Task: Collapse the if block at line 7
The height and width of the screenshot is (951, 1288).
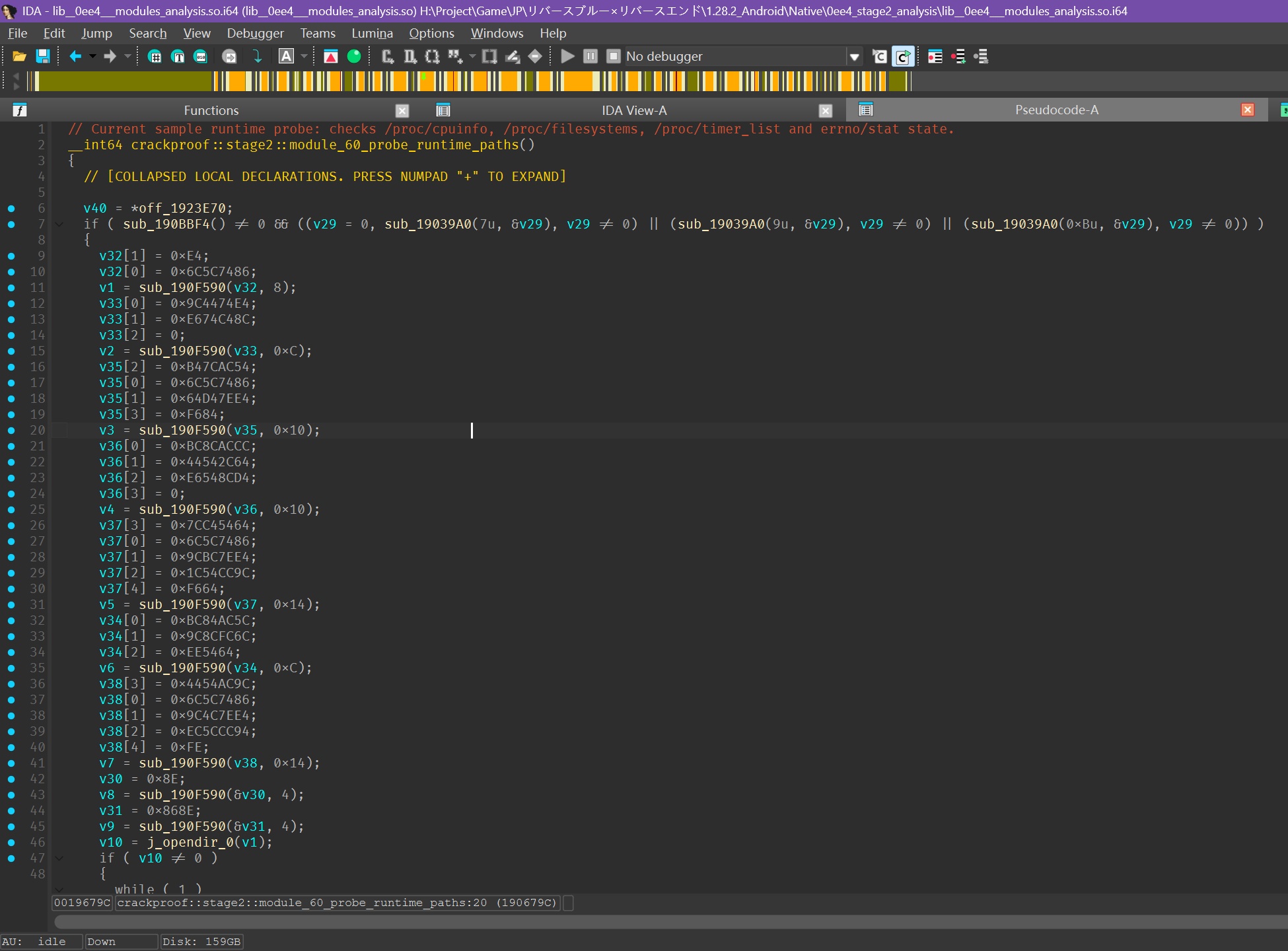Action: click(x=59, y=225)
